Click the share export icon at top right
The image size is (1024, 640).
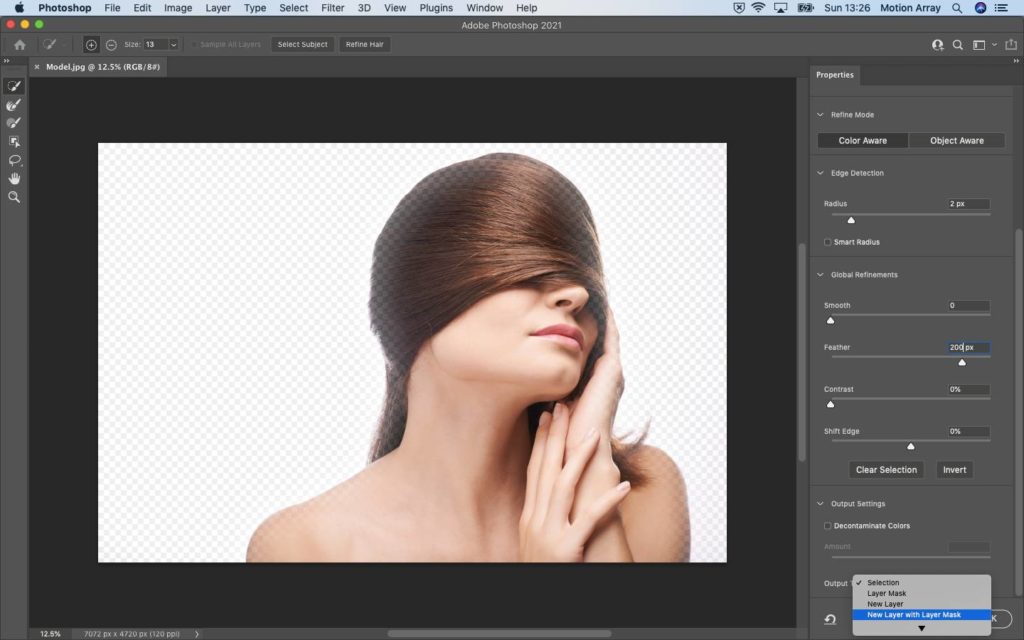click(x=1011, y=44)
